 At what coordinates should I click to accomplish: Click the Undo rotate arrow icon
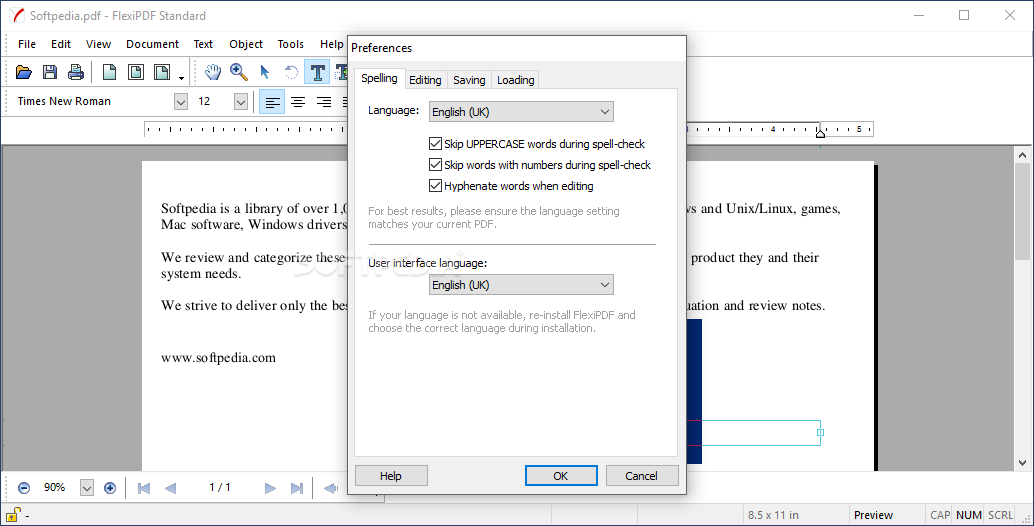[x=291, y=72]
